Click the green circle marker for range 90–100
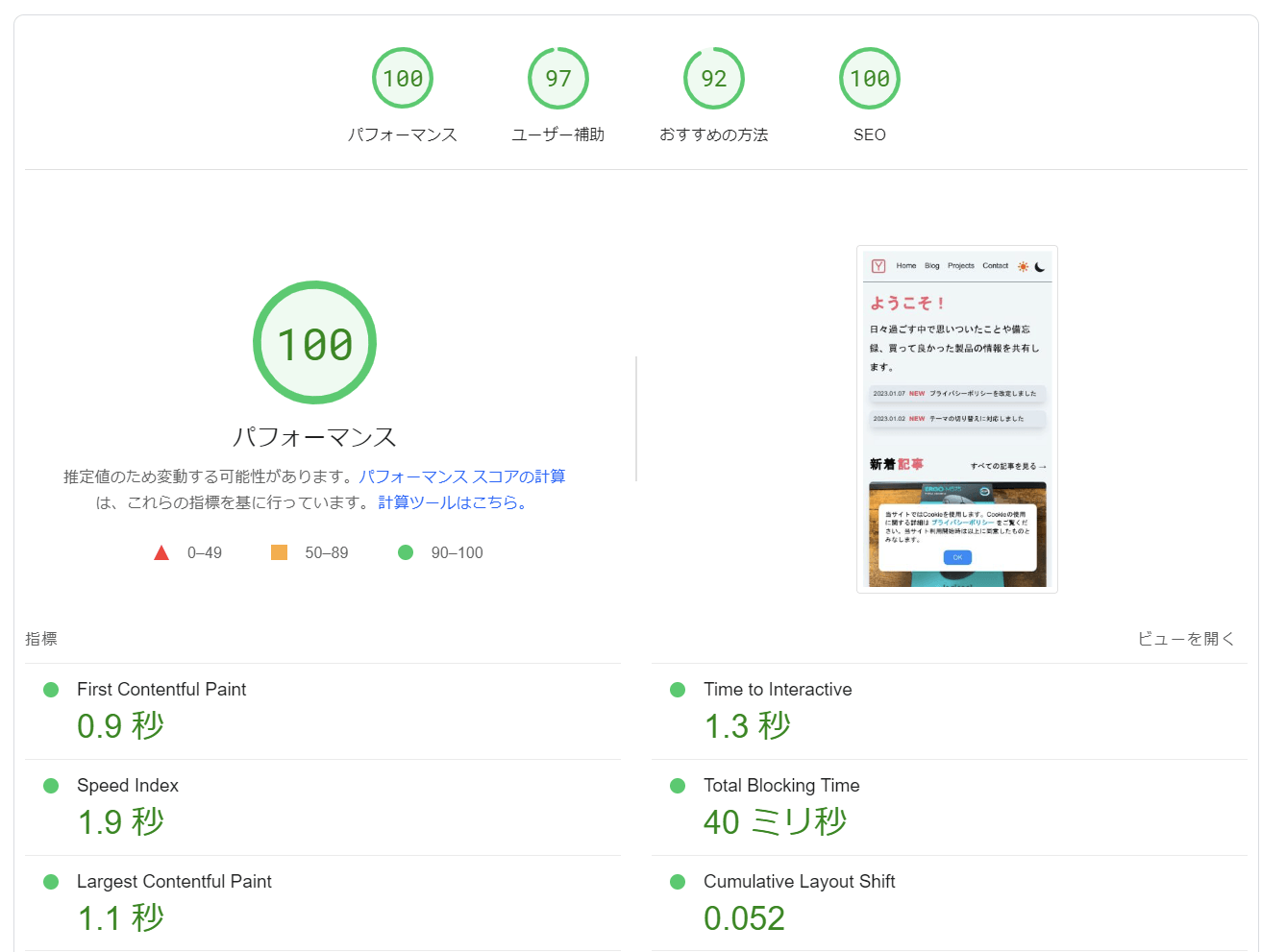The width and height of the screenshot is (1286, 952). [405, 551]
